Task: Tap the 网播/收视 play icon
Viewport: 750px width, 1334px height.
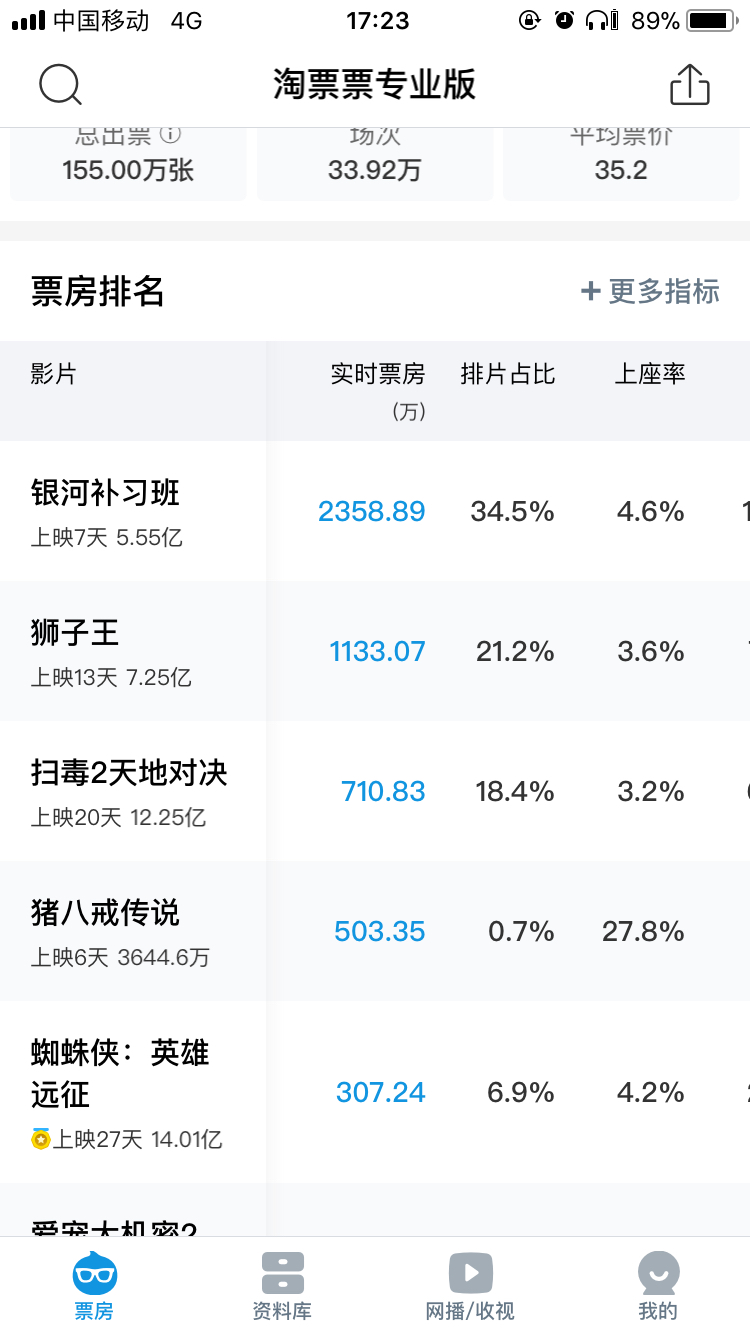Action: point(470,1274)
